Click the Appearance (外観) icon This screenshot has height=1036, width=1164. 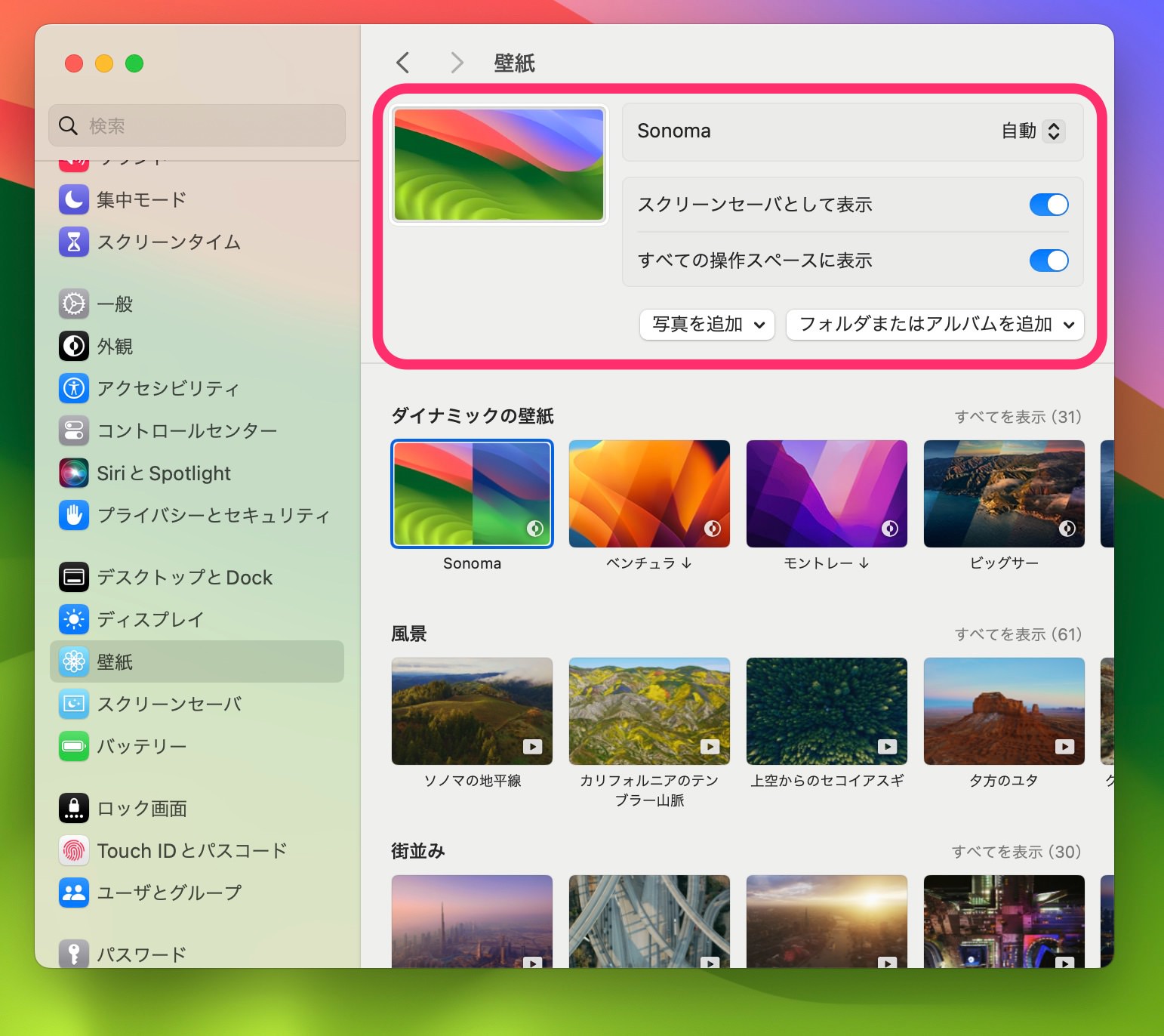[74, 346]
